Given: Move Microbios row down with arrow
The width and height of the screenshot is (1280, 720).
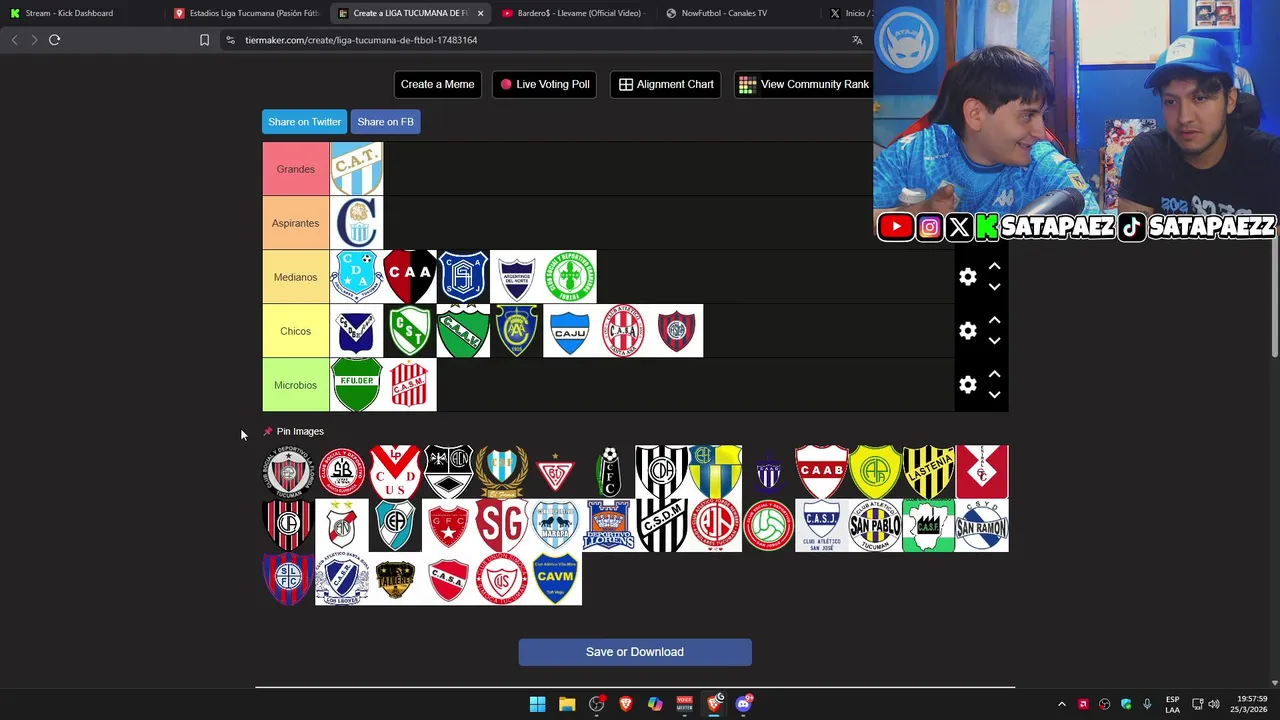Looking at the screenshot, I should click(994, 395).
